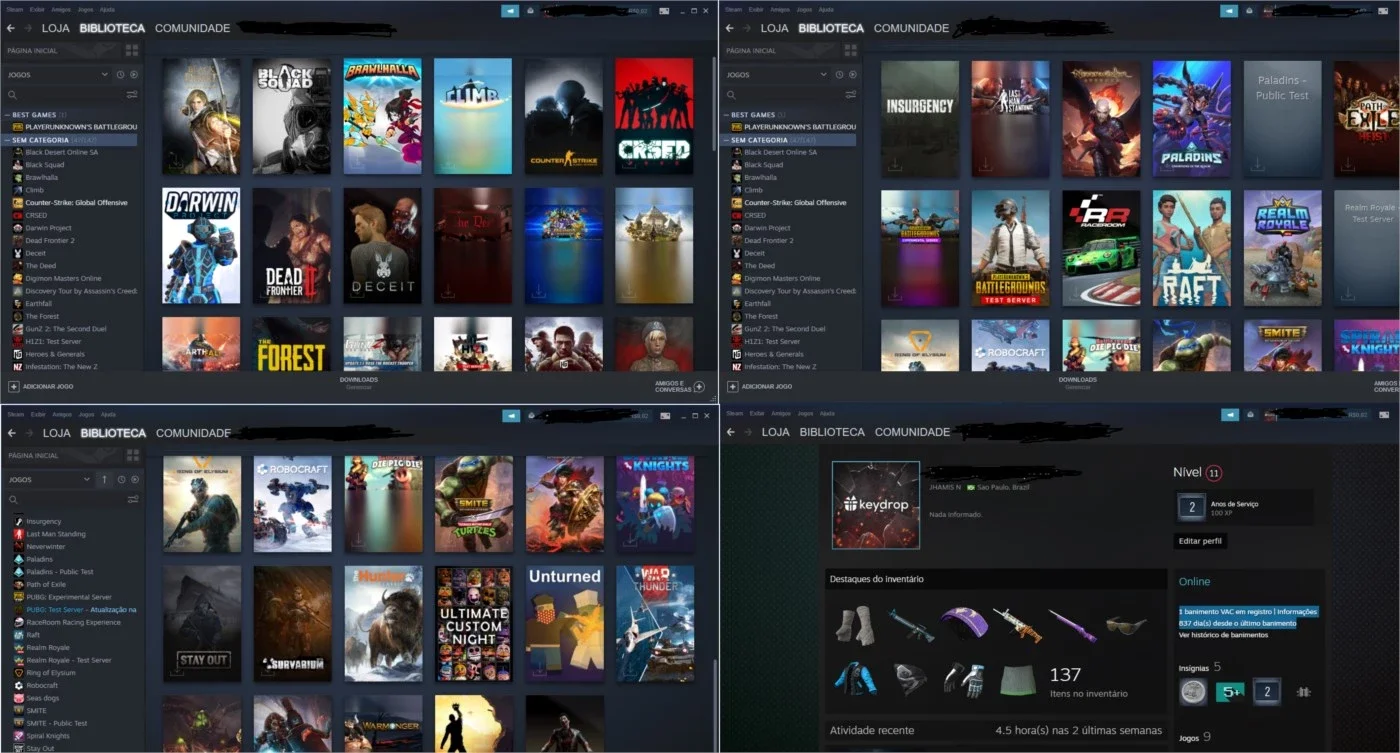
Task: Select the Unturned game cover
Action: click(565, 625)
